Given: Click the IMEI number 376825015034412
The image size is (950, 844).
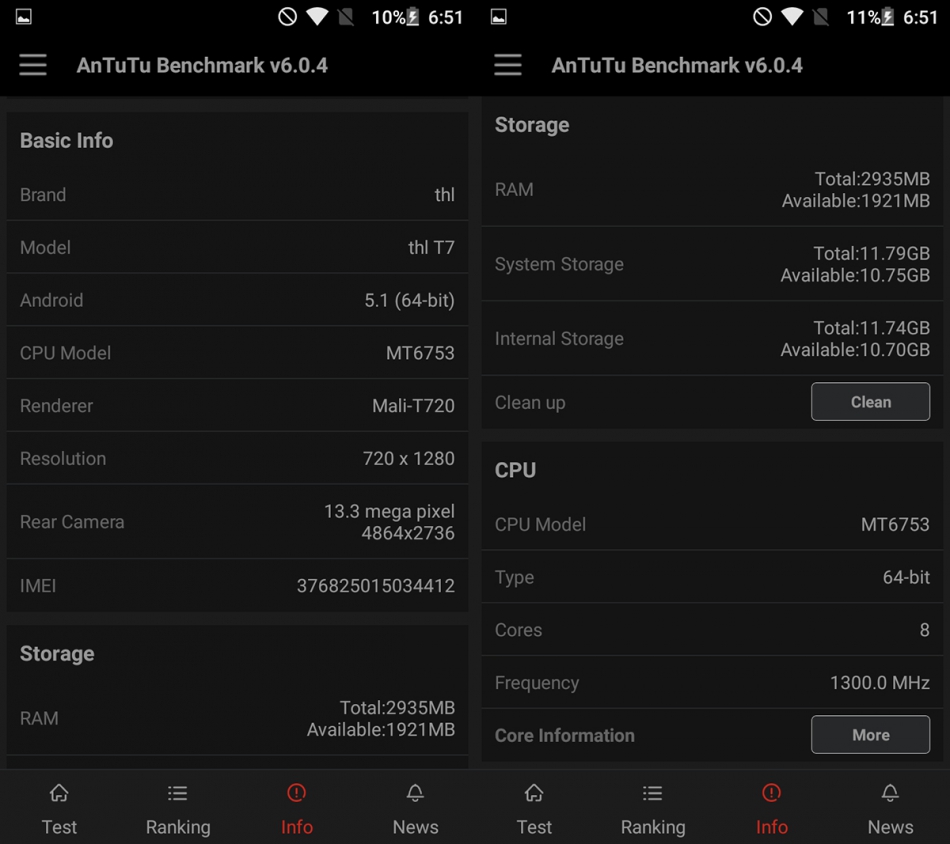Looking at the screenshot, I should pyautogui.click(x=376, y=586).
